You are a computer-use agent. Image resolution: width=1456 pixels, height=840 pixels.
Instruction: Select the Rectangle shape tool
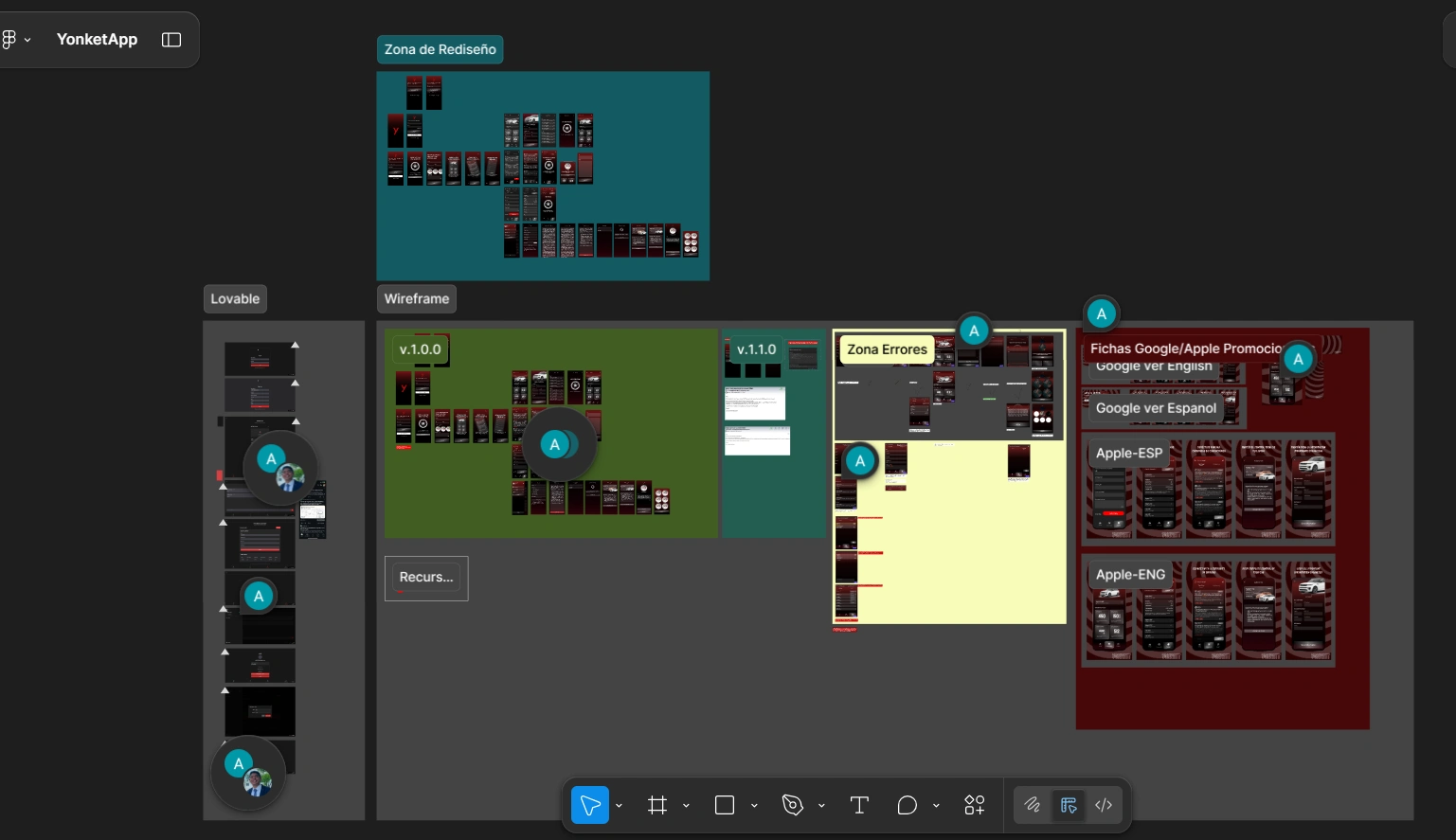[725, 805]
